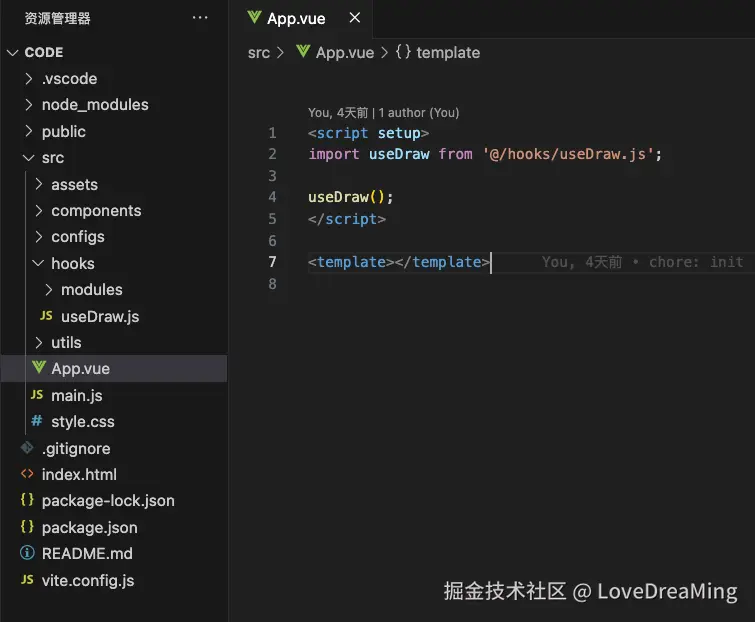The height and width of the screenshot is (622, 755).
Task: Click the Vue logo icon in editor tab
Action: (254, 18)
